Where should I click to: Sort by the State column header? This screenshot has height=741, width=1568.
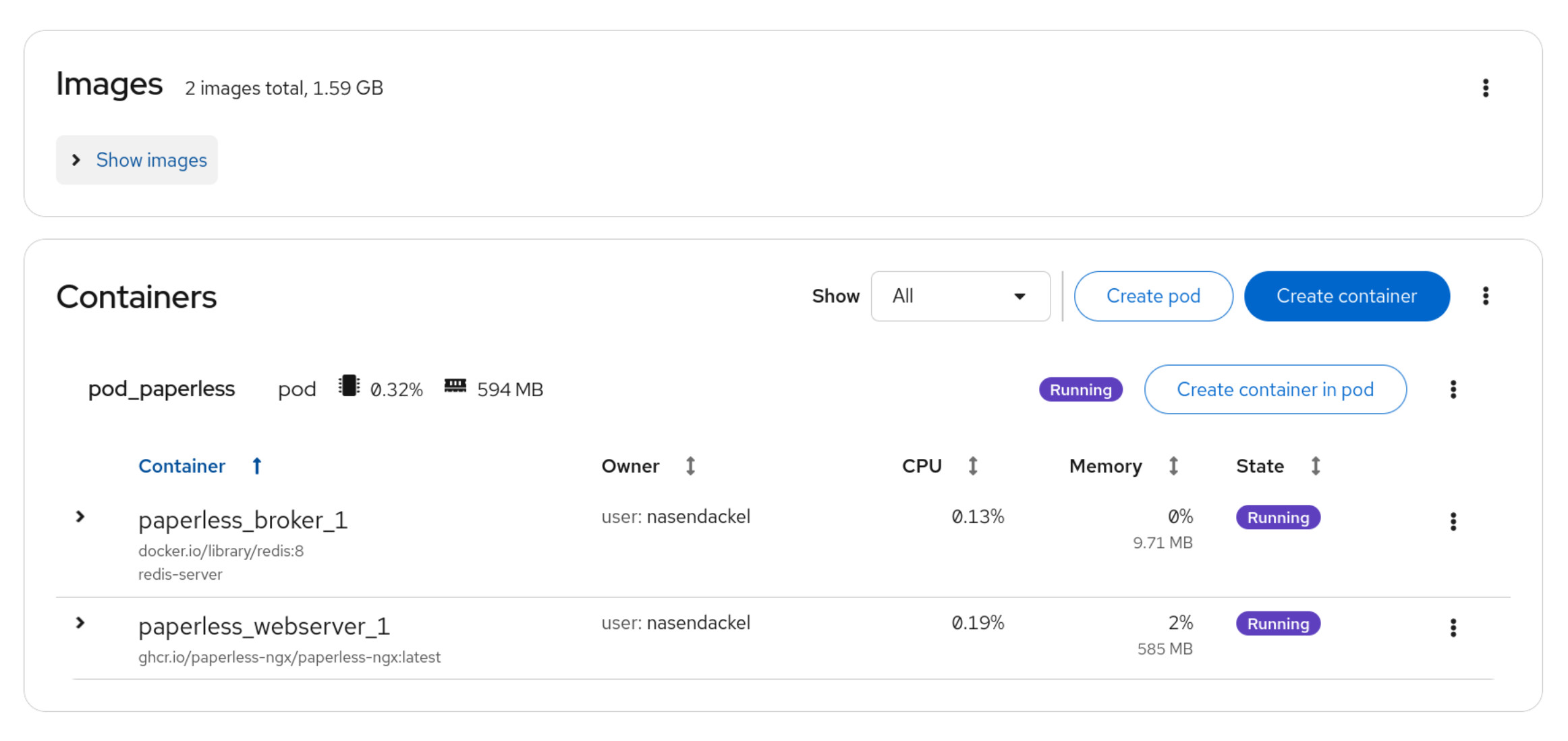(1279, 466)
